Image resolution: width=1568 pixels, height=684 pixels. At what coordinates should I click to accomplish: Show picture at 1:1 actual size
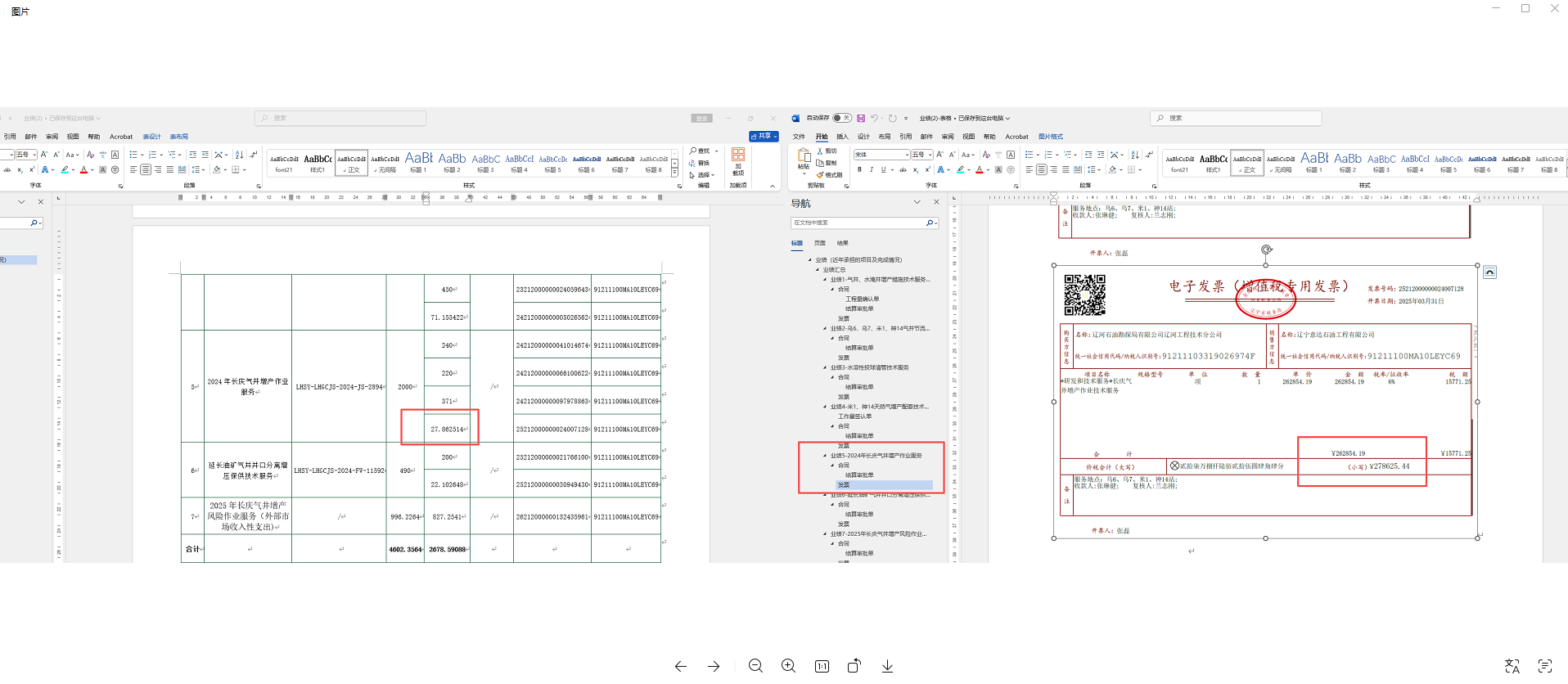point(822,666)
